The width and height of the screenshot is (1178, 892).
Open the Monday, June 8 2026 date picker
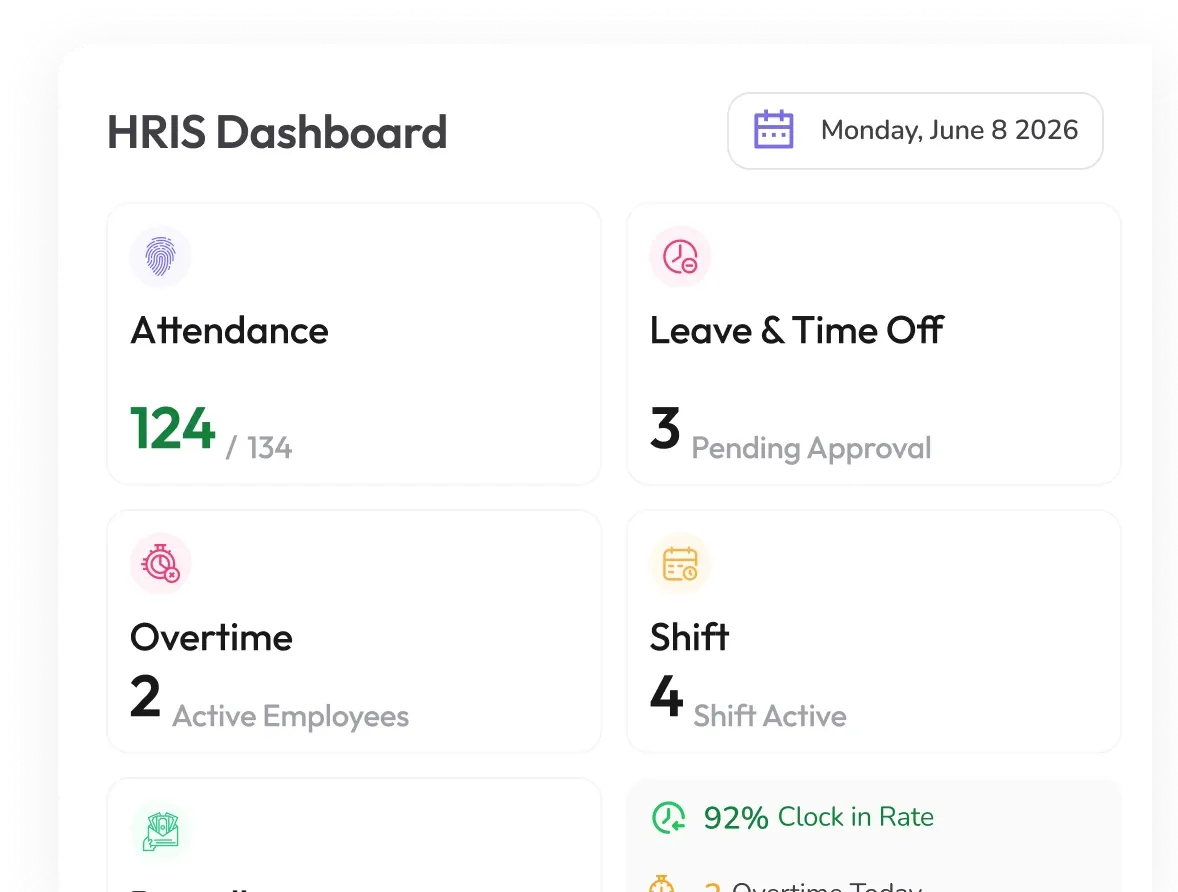click(915, 131)
